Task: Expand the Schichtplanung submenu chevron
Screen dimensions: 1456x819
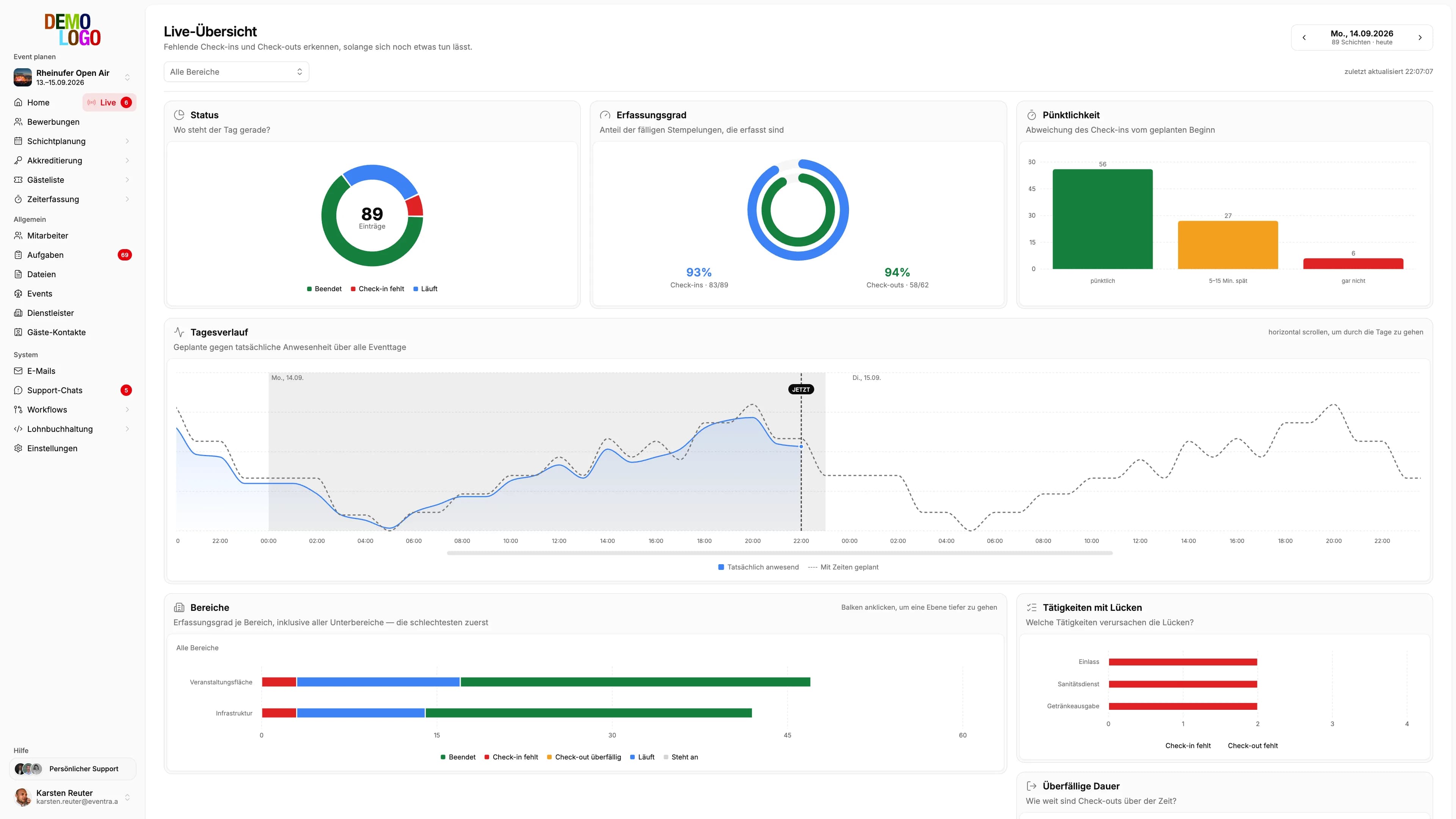Action: coord(127,141)
